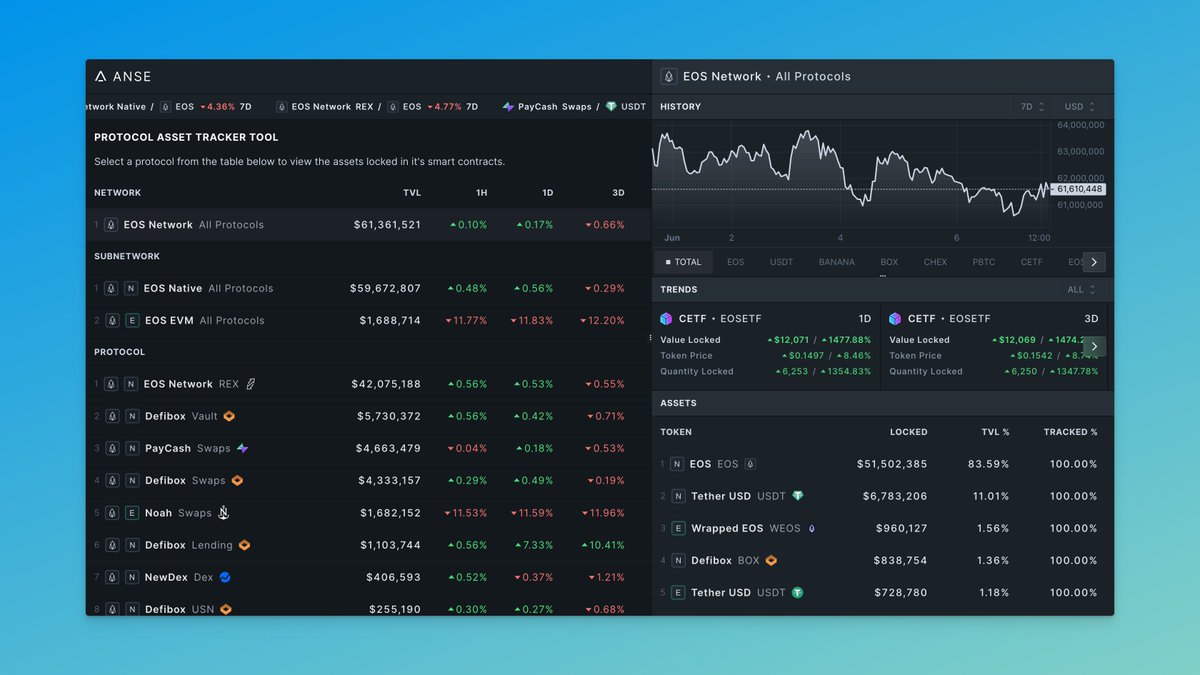The width and height of the screenshot is (1200, 675).
Task: Click the EOS EVM row's E badge
Action: click(x=131, y=321)
